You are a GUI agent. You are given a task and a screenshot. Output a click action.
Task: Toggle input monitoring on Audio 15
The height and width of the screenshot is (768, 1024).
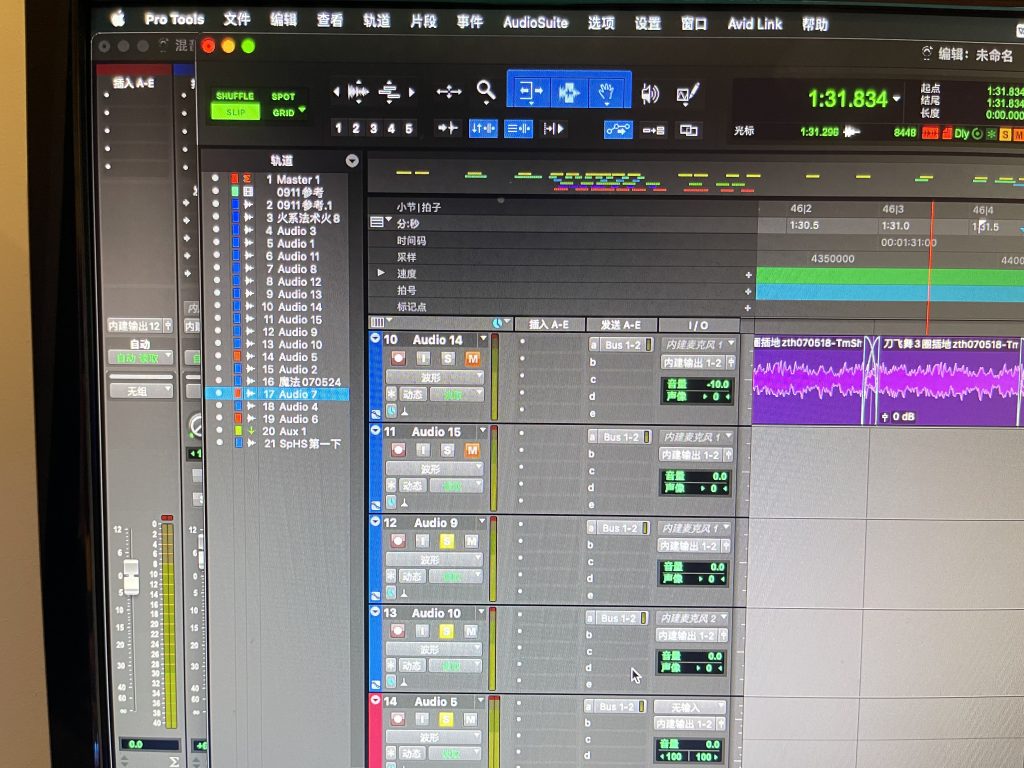(423, 450)
